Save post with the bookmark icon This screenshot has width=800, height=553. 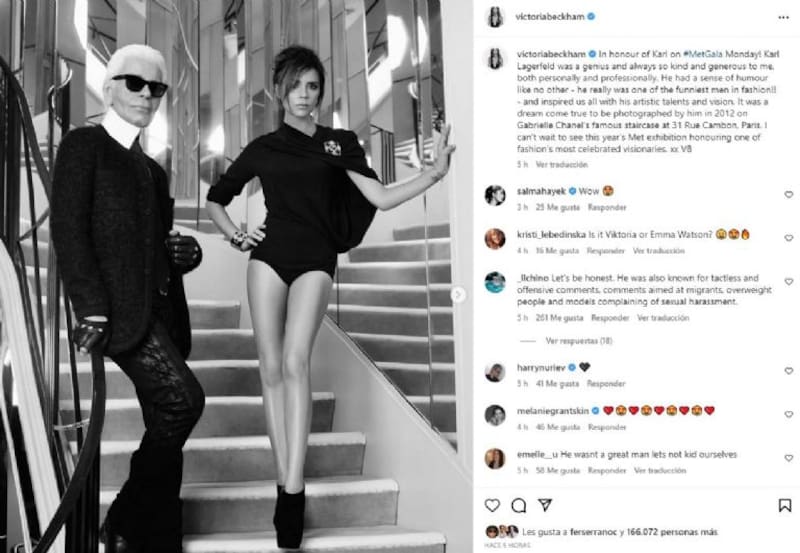click(785, 506)
